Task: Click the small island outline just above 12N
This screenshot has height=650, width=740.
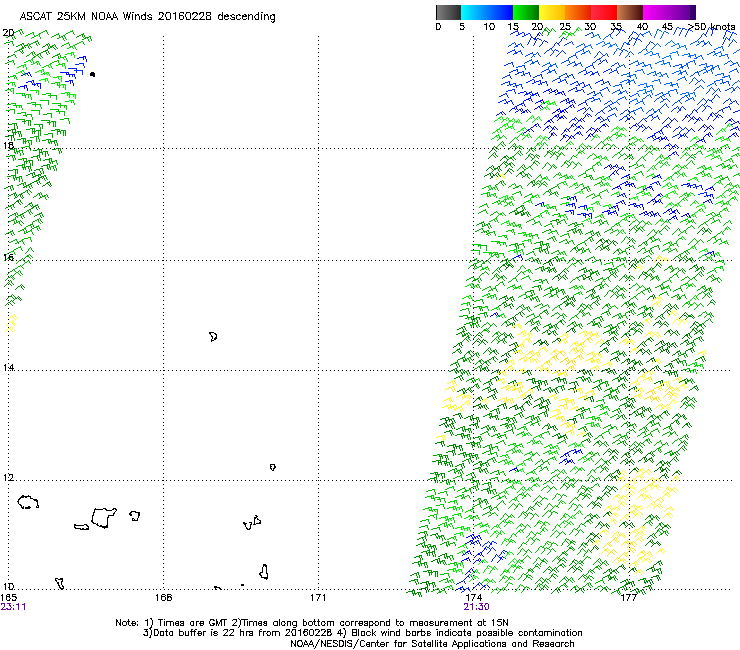Action: tap(273, 467)
